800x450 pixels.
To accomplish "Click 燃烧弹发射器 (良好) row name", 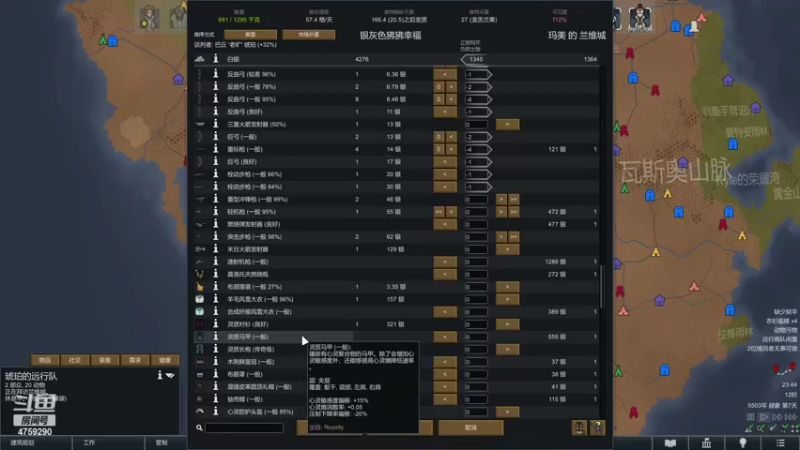I will 254,224.
